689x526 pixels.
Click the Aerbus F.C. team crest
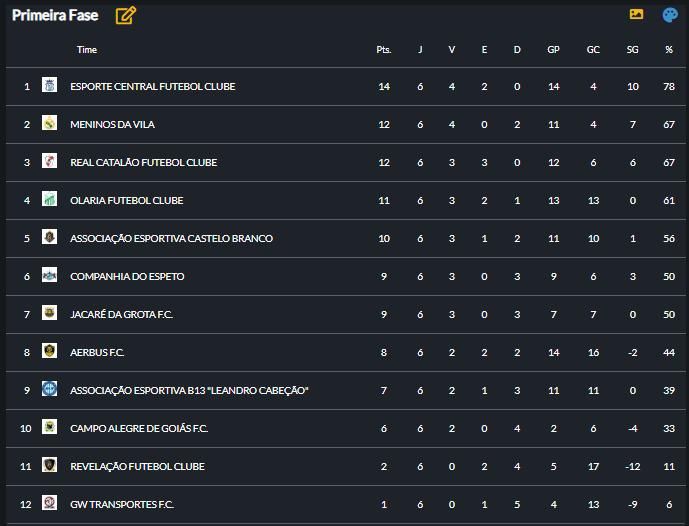[x=49, y=352]
